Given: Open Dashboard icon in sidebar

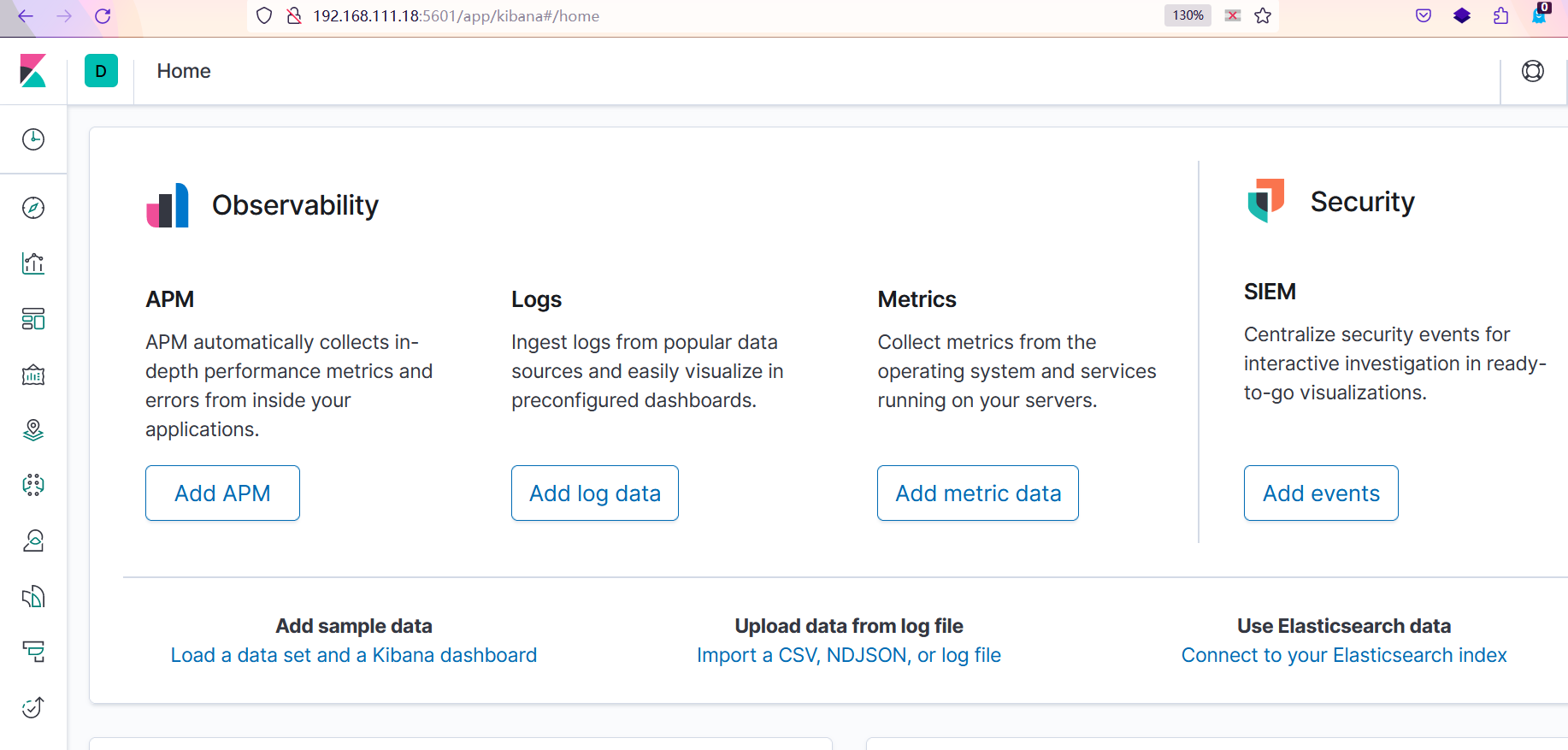Looking at the screenshot, I should click(33, 319).
